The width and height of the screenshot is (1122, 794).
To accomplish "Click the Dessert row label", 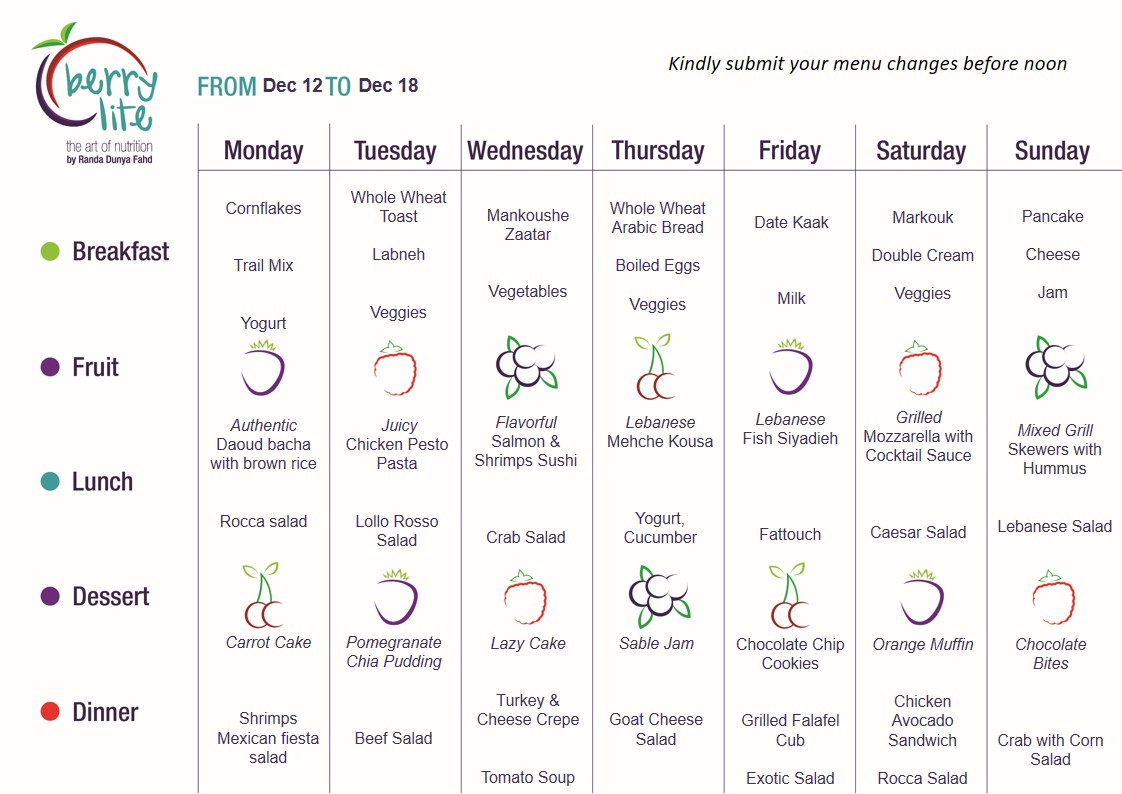I will pos(111,597).
